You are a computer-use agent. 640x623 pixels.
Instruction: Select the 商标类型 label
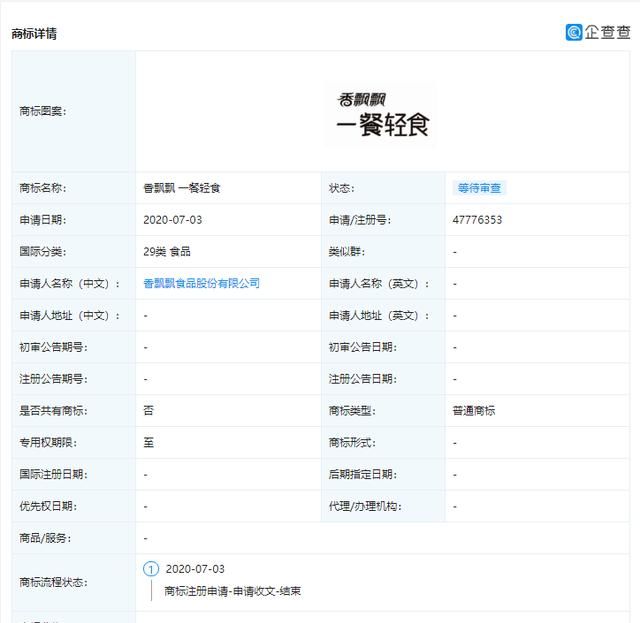352,411
